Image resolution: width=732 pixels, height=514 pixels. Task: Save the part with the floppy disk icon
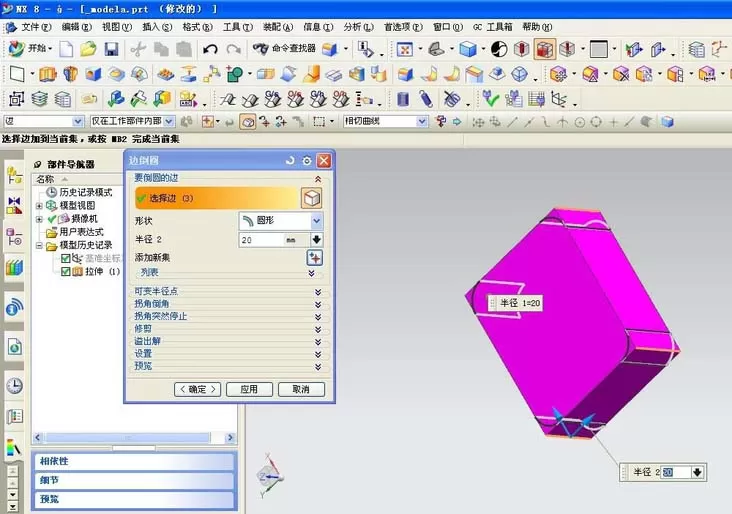(111, 49)
